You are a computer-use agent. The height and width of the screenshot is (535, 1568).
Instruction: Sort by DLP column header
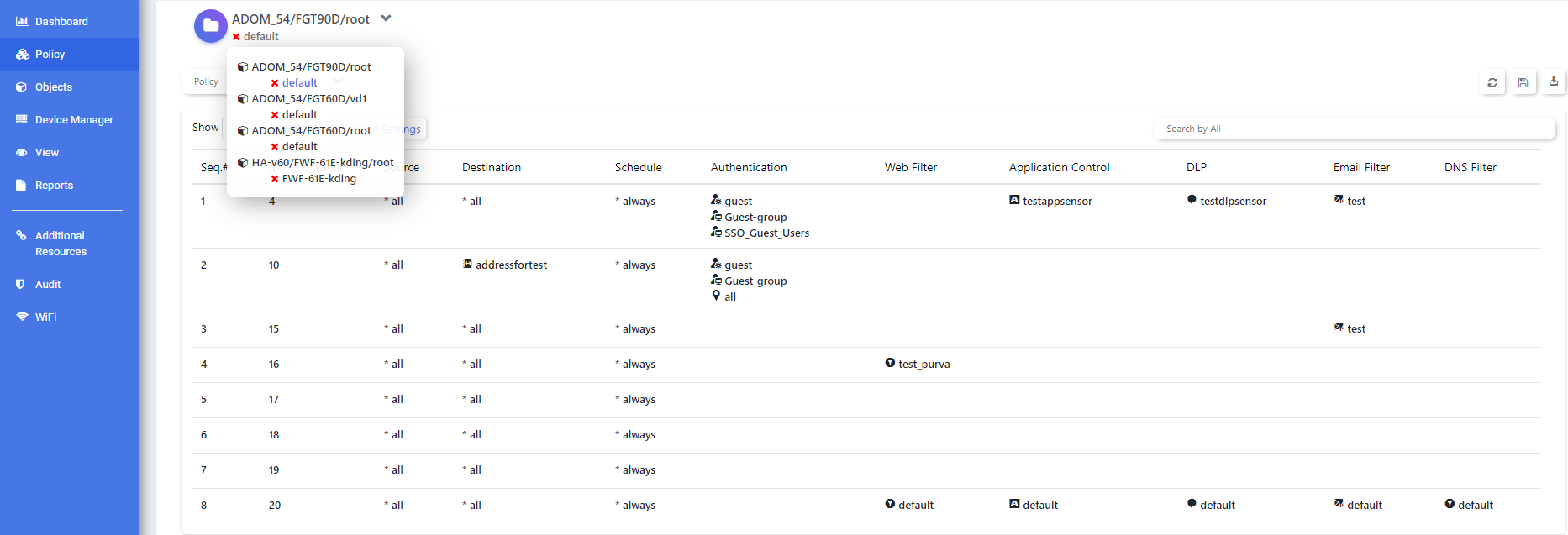(x=1197, y=167)
